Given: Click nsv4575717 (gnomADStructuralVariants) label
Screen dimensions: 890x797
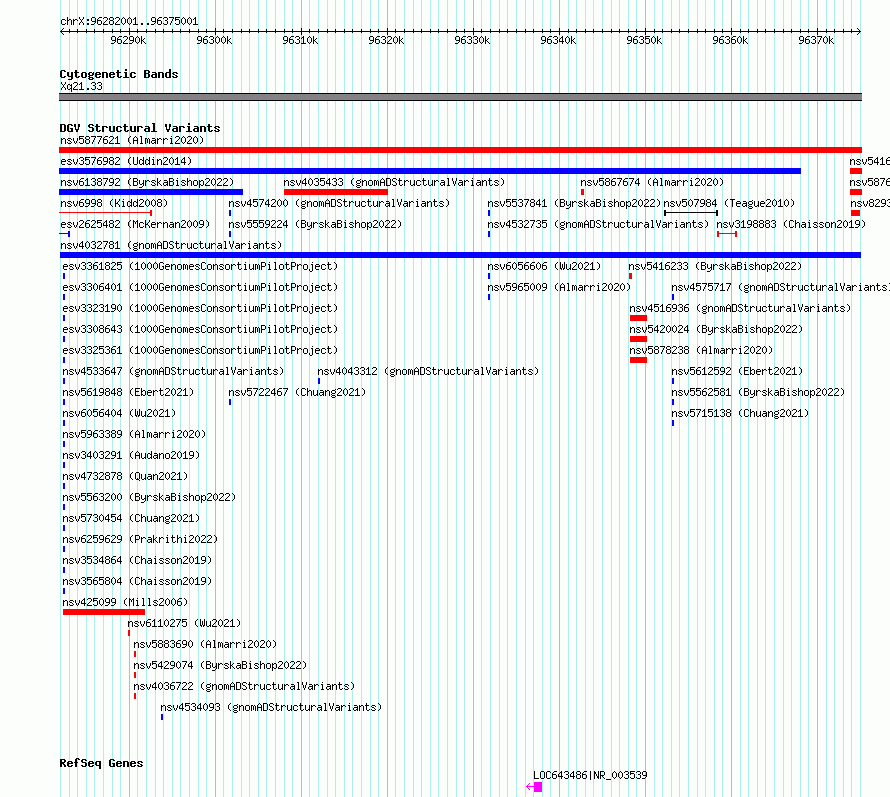Looking at the screenshot, I should (x=780, y=287).
